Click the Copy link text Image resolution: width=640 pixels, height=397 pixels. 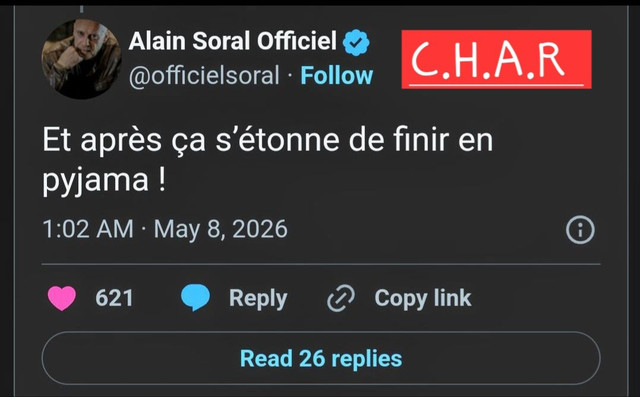click(x=423, y=298)
